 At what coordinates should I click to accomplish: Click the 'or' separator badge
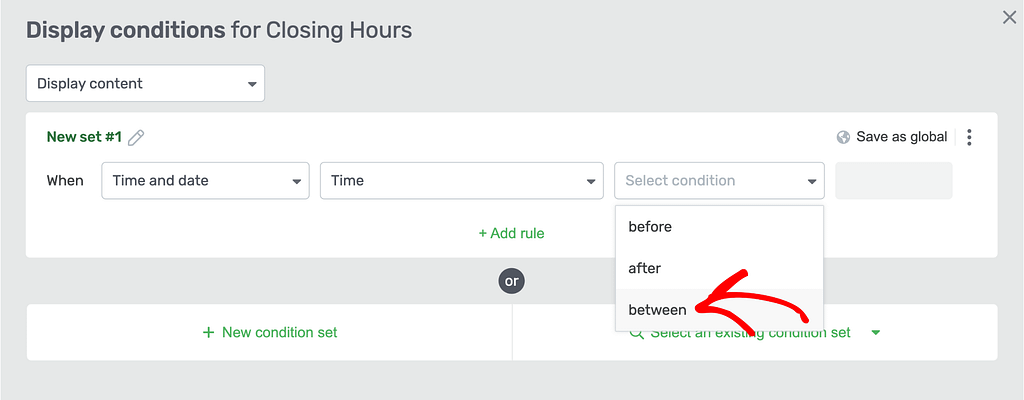[x=511, y=281]
